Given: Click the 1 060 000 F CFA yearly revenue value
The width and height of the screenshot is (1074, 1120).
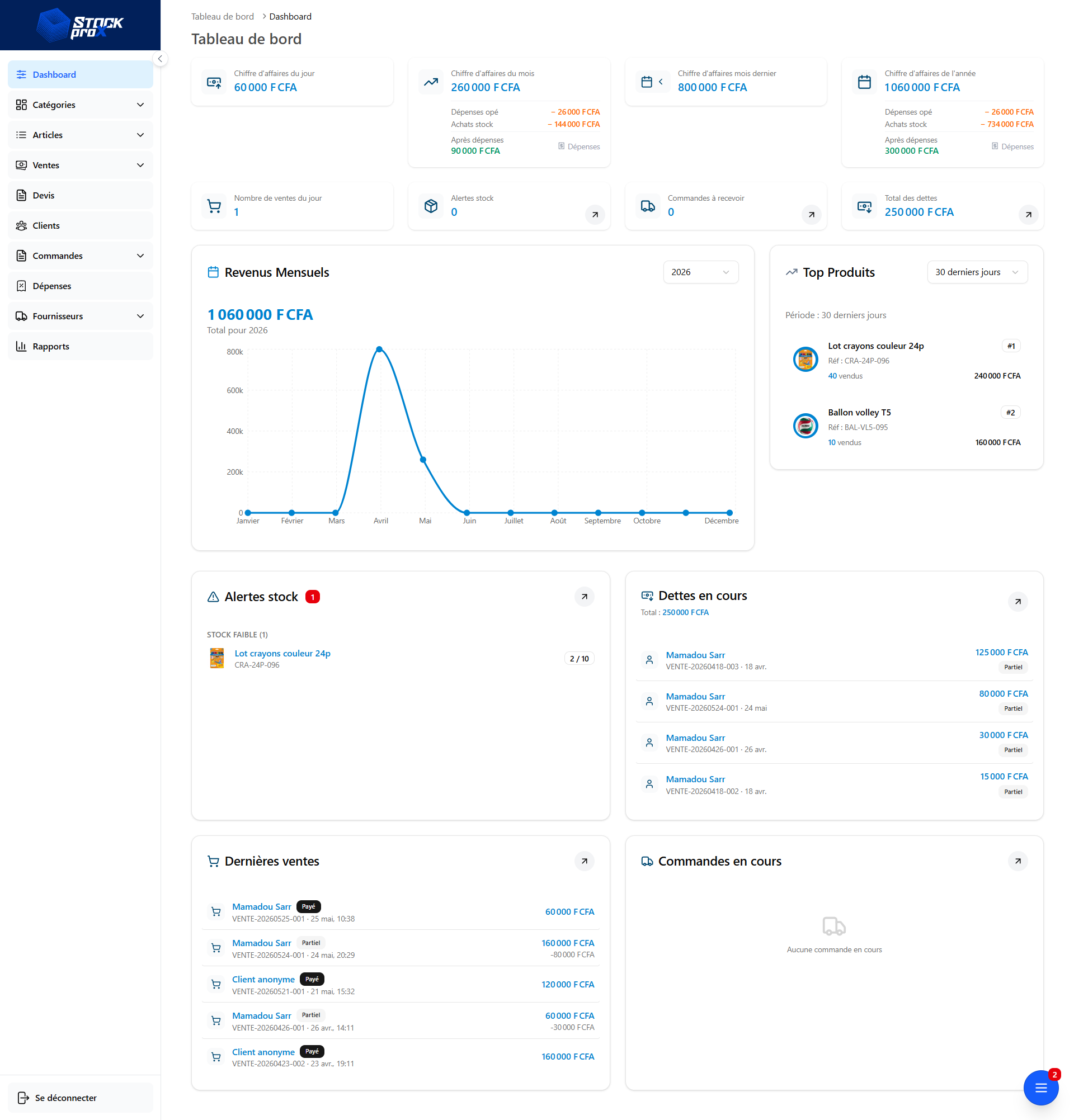Looking at the screenshot, I should click(922, 87).
